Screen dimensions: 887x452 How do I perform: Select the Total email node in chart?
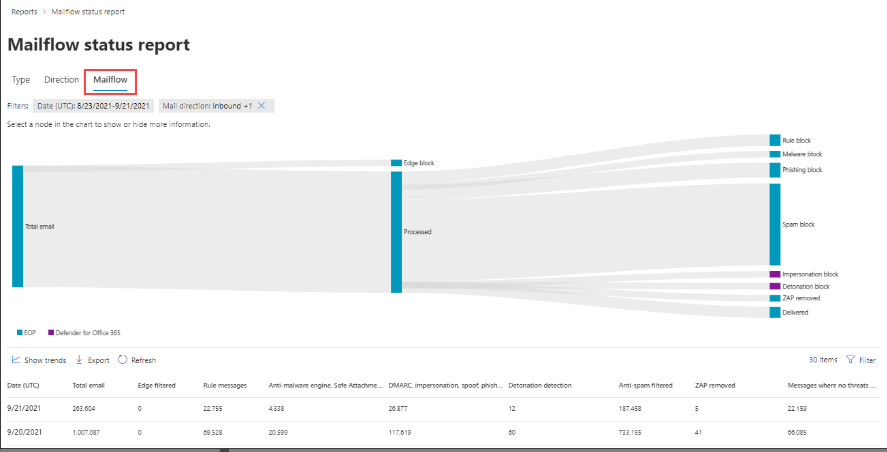(x=17, y=226)
